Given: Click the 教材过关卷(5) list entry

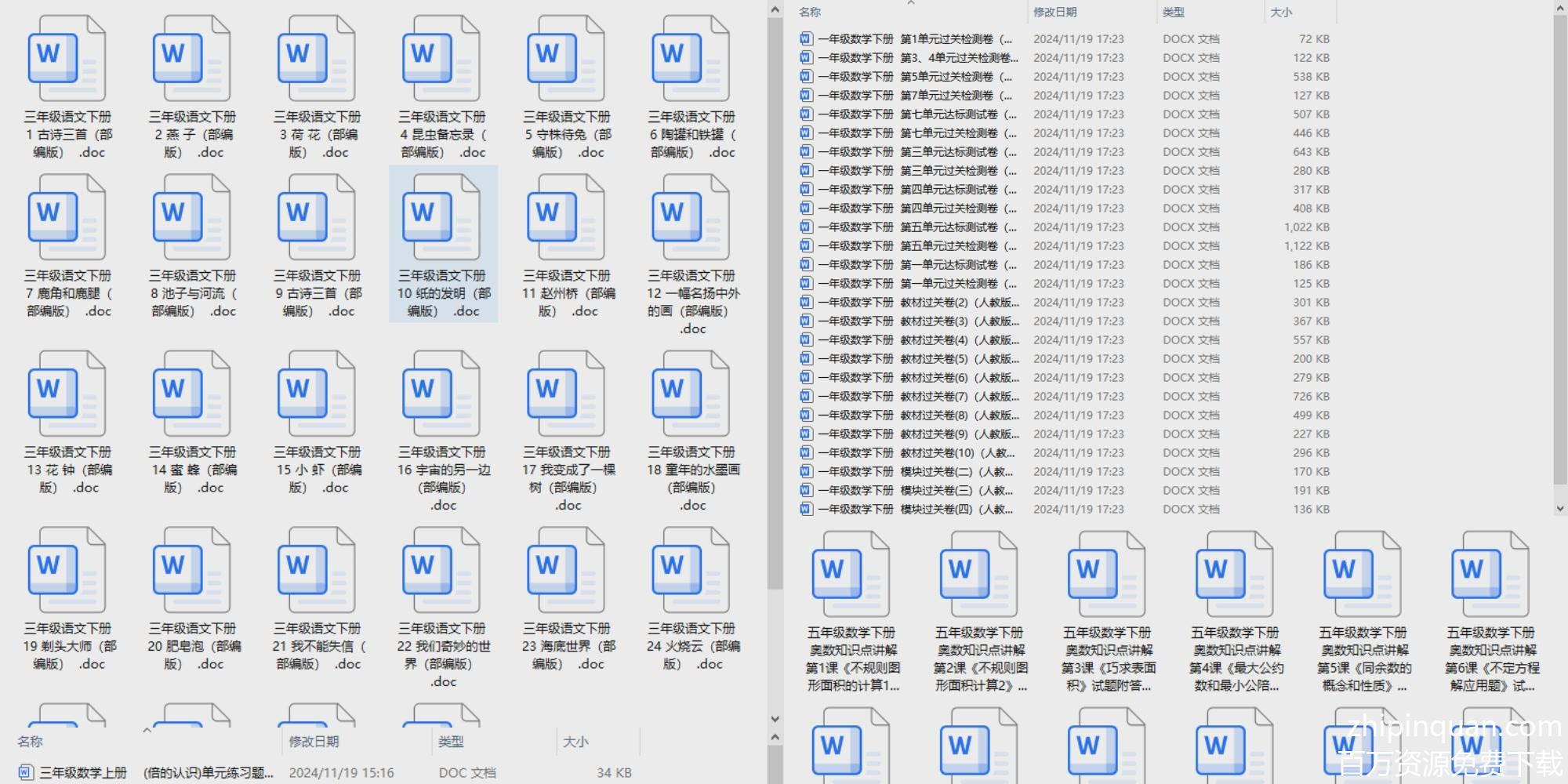Looking at the screenshot, I should (1065, 358).
